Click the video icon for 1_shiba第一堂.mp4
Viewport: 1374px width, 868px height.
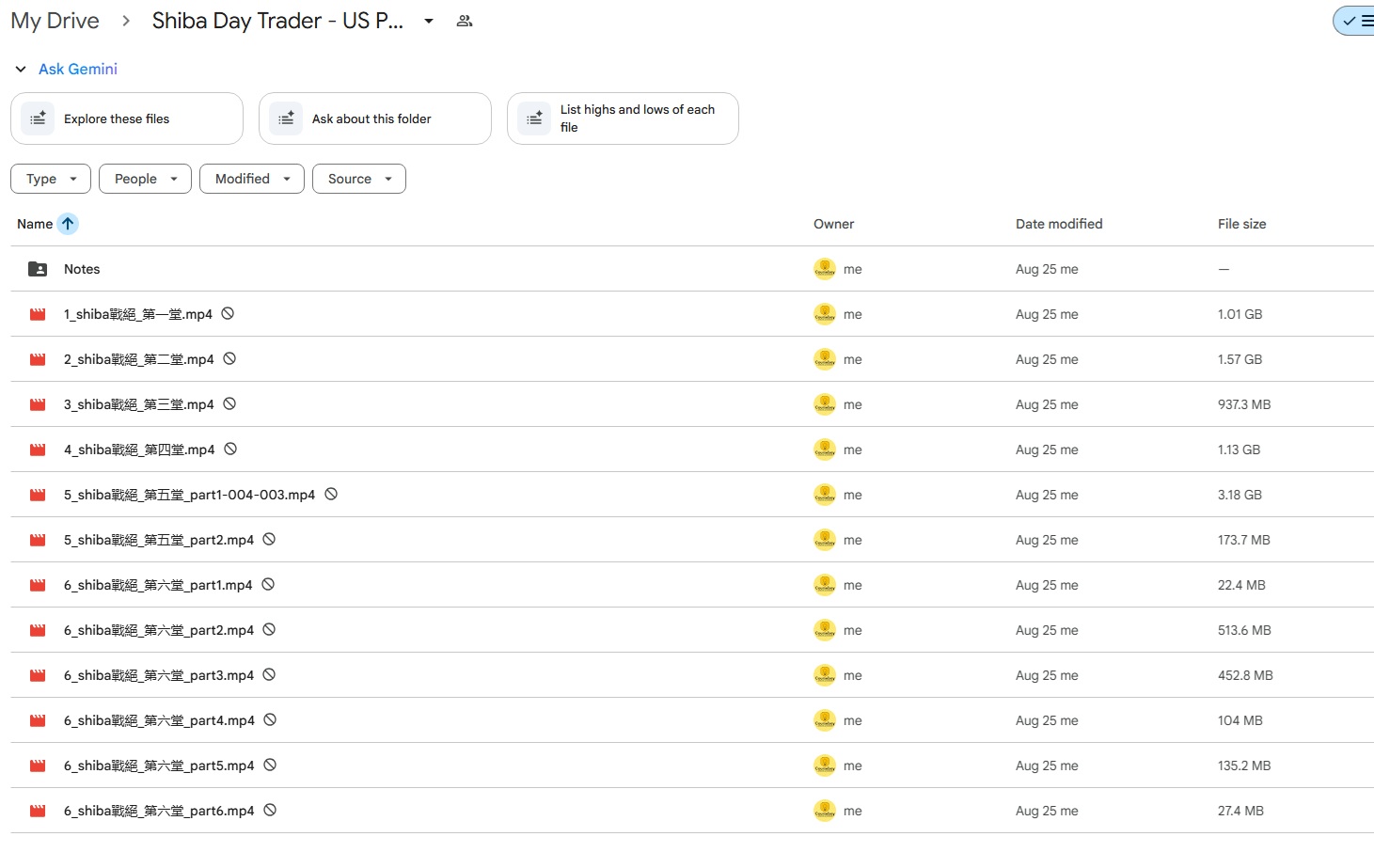pos(38,314)
